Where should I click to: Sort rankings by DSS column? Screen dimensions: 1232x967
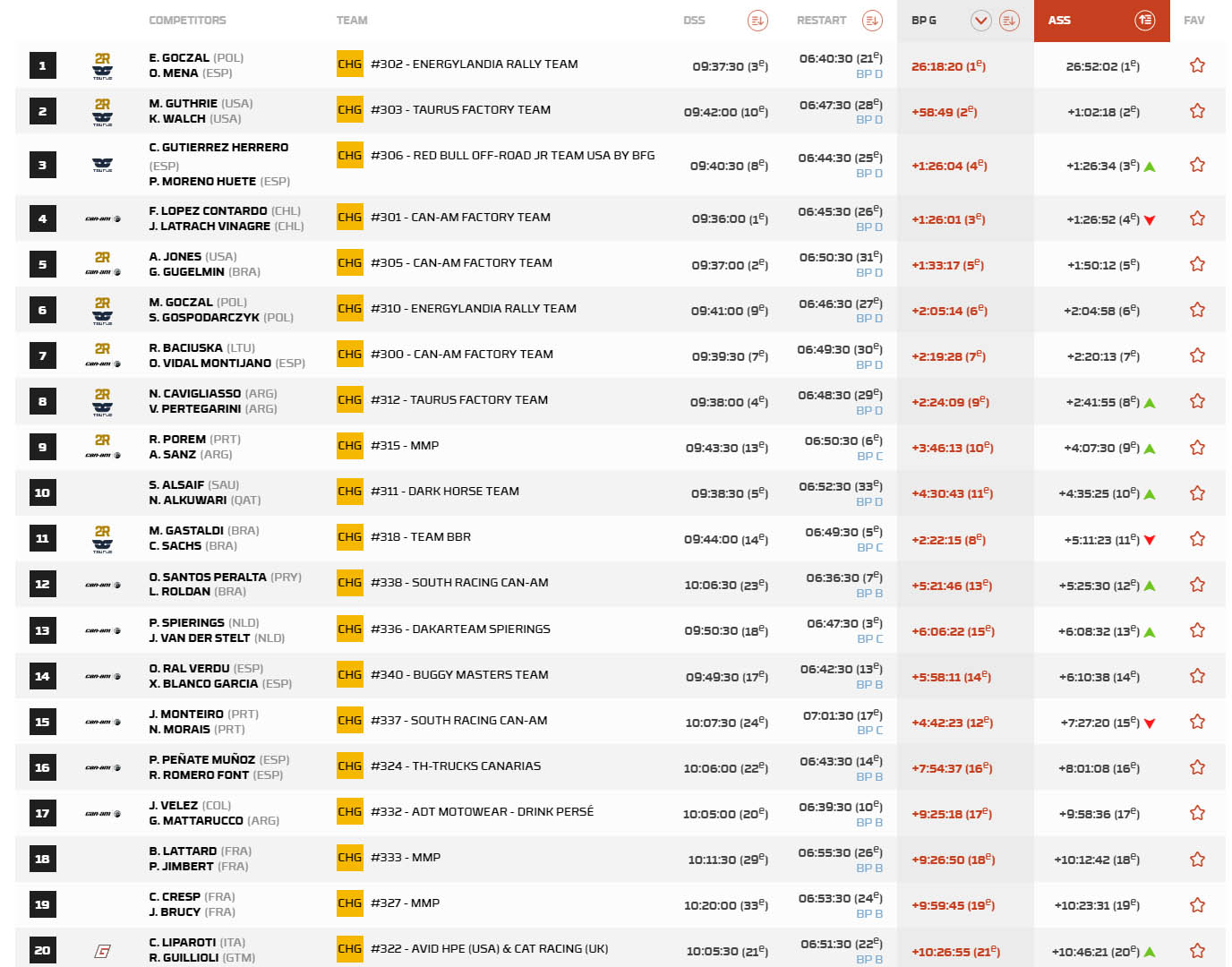coord(757,21)
